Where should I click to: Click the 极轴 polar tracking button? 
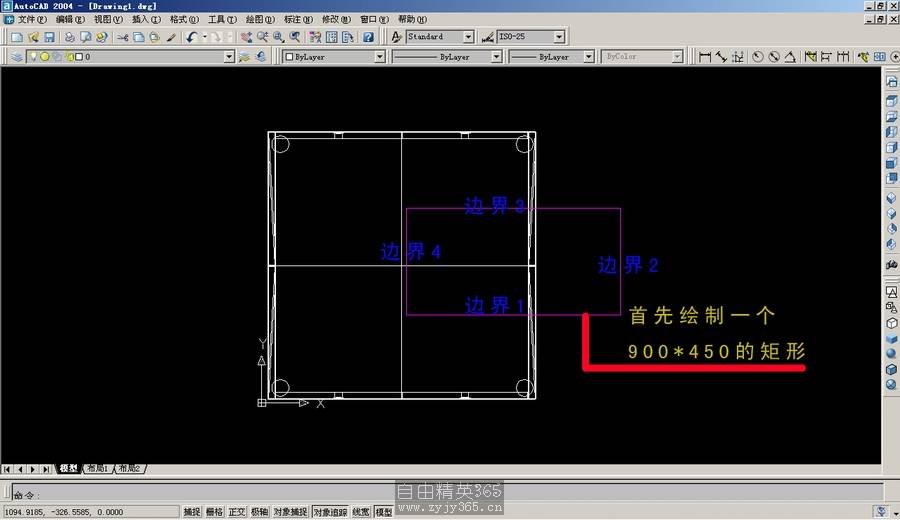coord(259,512)
